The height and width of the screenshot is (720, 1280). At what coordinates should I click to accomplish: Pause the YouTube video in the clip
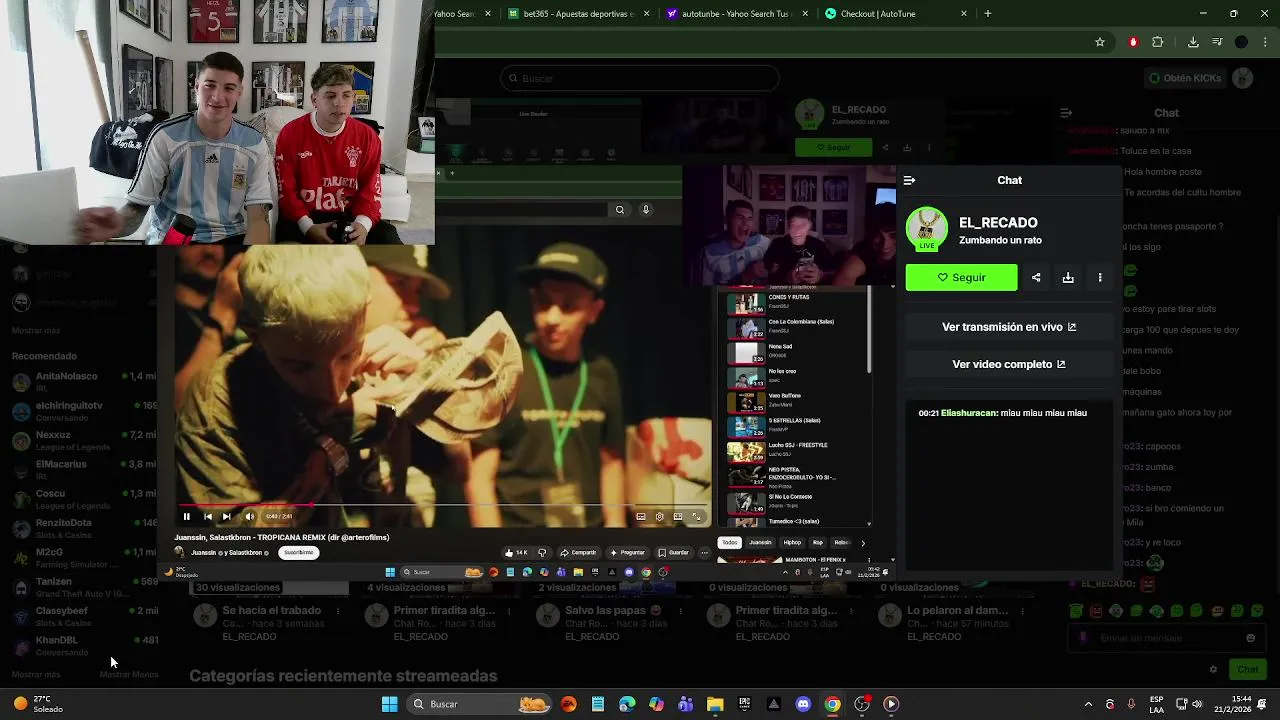click(186, 517)
